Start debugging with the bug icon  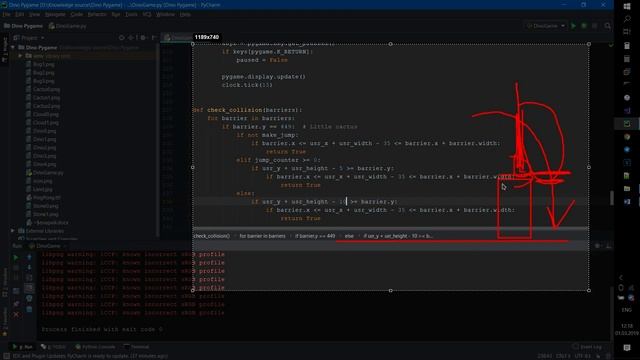tap(584, 26)
